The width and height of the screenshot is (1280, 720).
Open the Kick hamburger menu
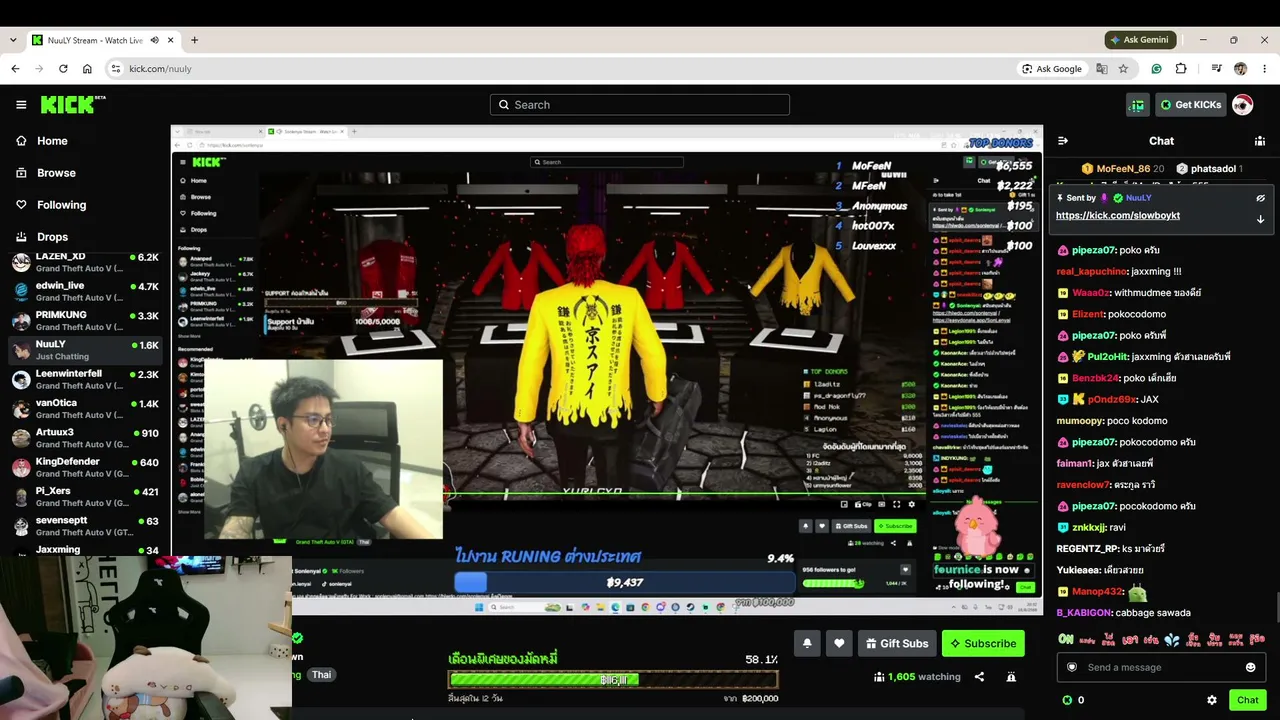[21, 105]
